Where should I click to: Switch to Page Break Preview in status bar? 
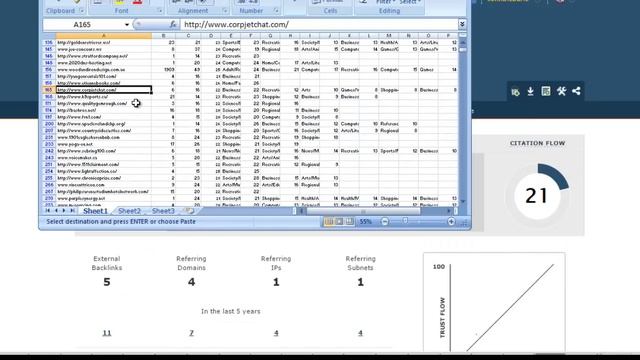[349, 222]
